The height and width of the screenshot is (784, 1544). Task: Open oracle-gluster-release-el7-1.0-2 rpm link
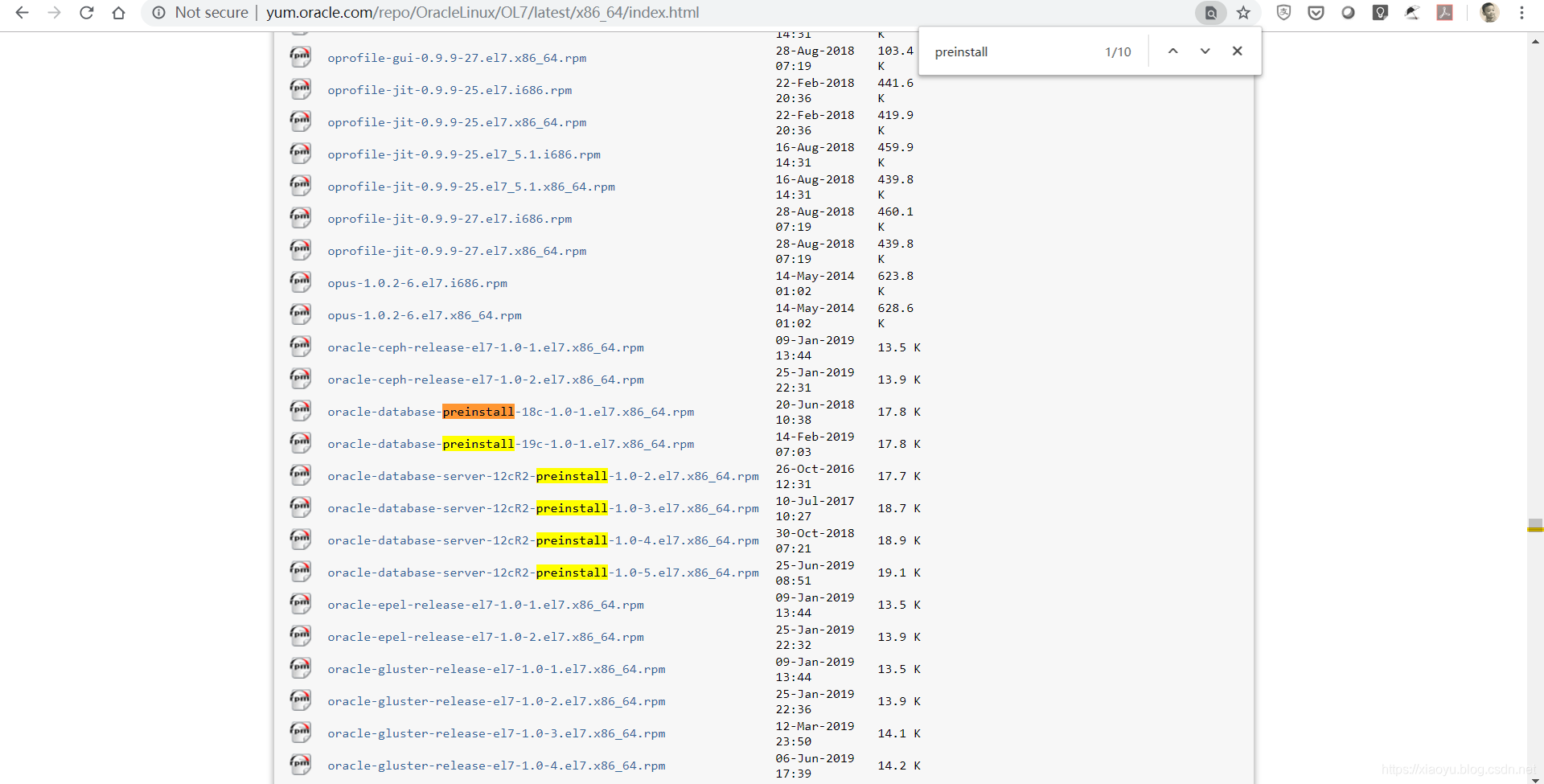coord(496,701)
